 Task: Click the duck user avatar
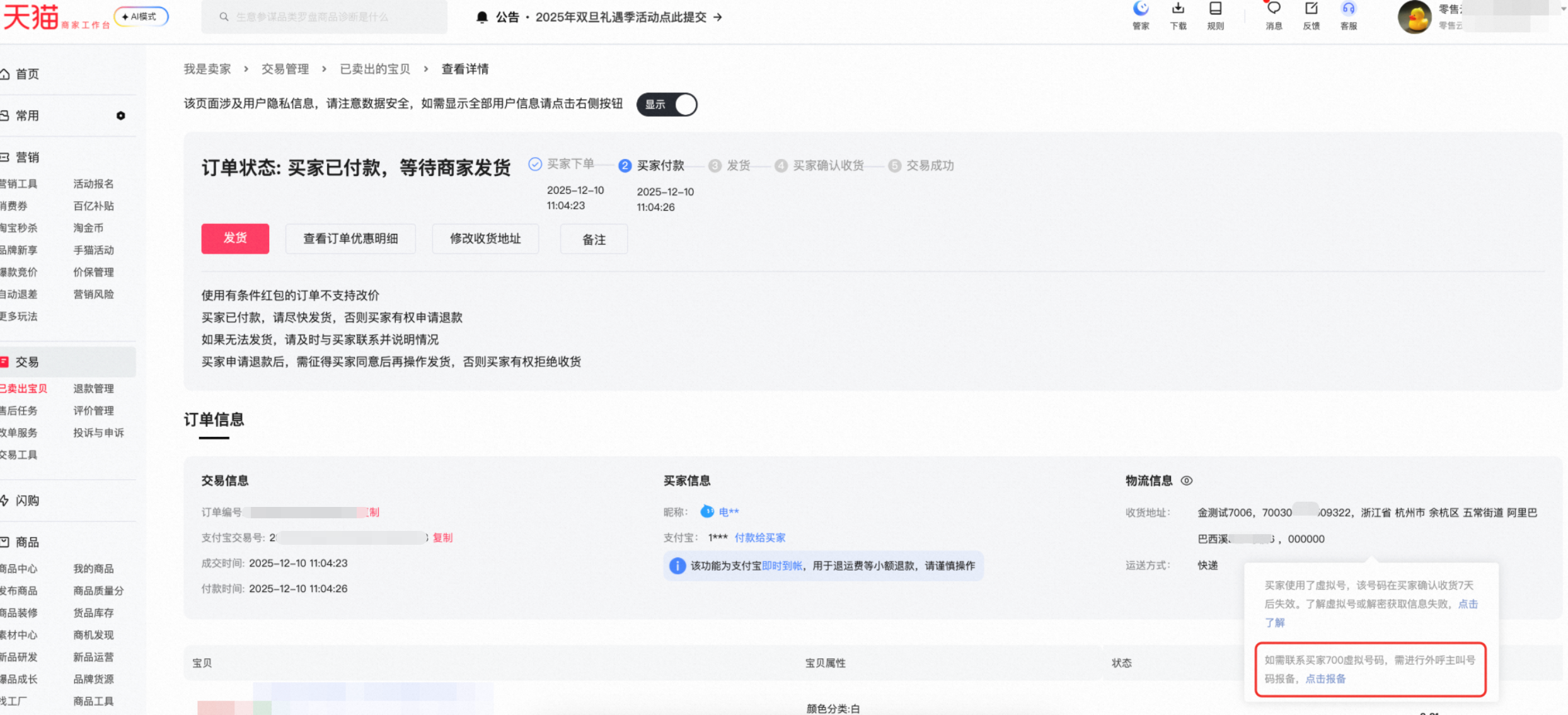coord(1415,16)
